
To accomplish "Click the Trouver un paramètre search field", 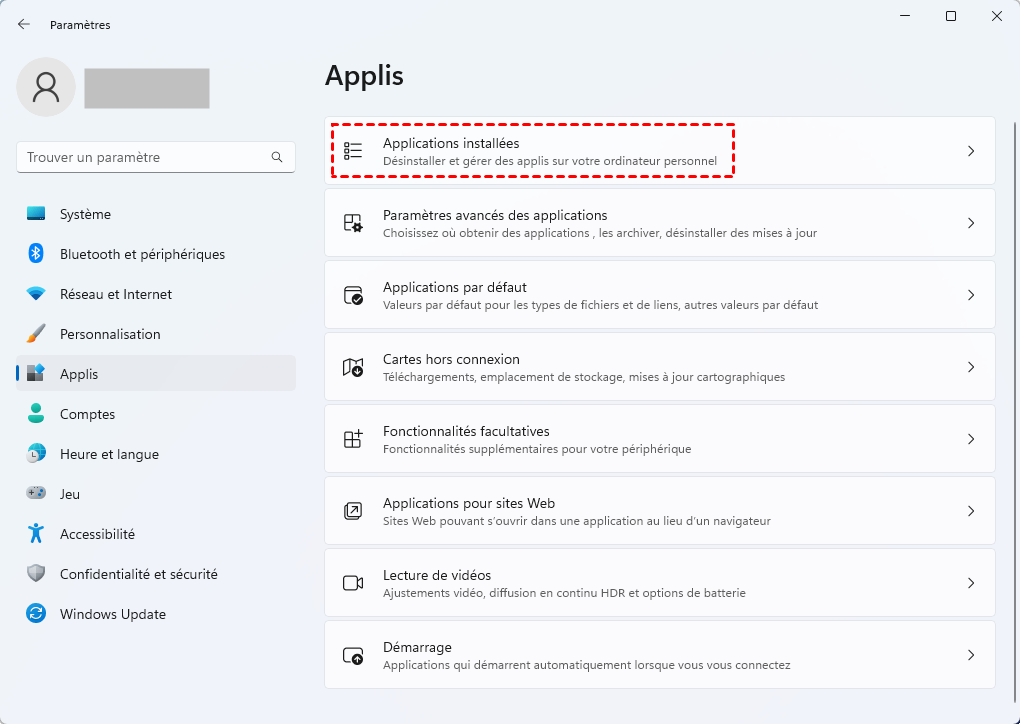I will tap(145, 158).
